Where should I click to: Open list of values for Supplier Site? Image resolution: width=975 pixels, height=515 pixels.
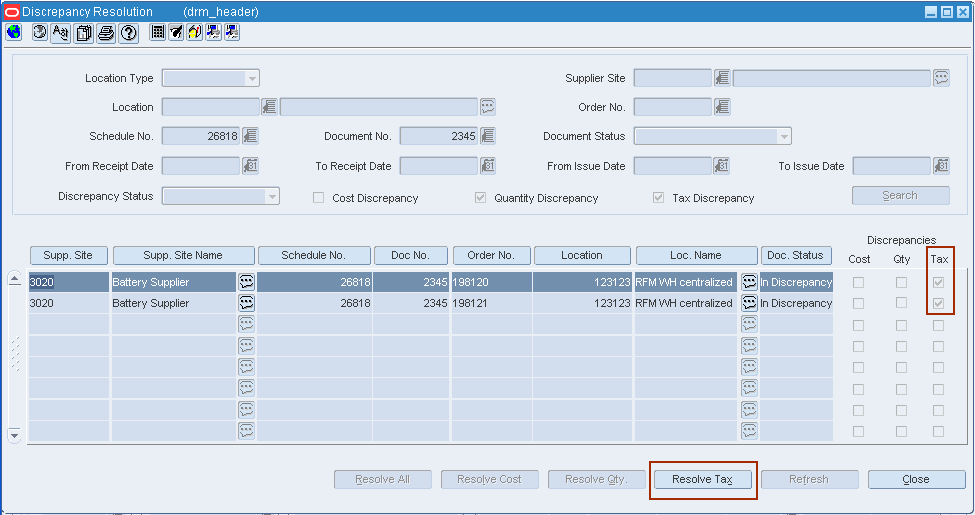pyautogui.click(x=722, y=78)
